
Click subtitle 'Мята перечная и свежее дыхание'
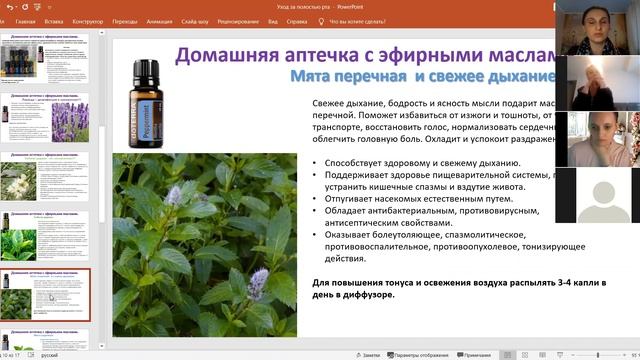423,76
